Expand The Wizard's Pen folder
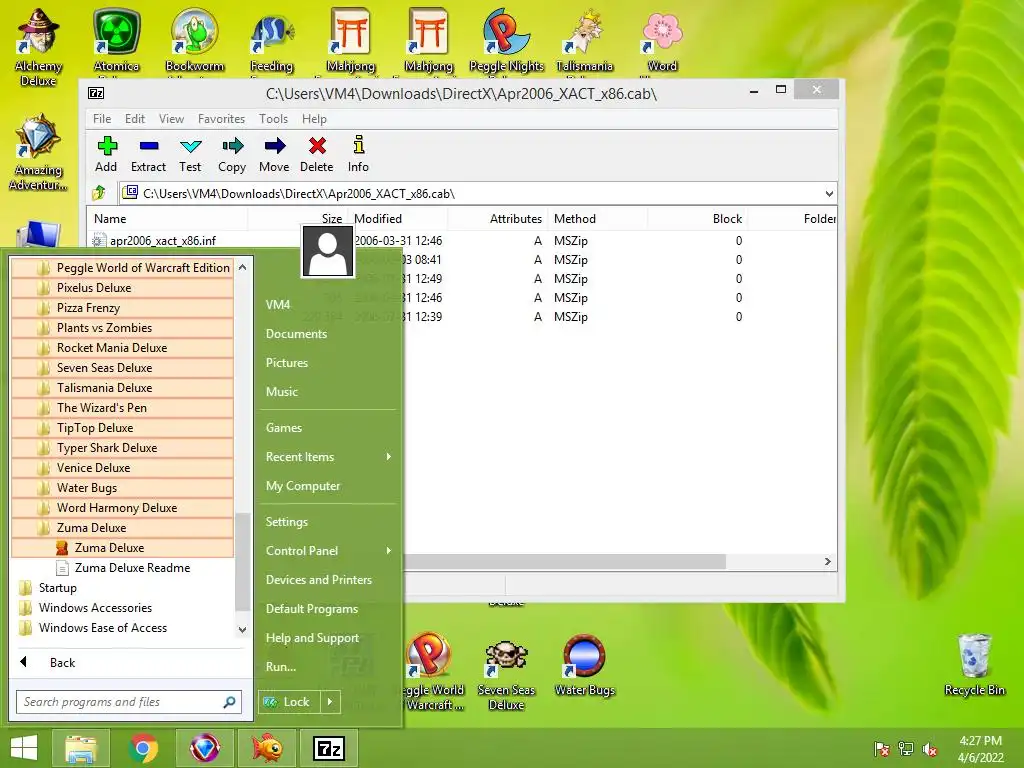1024x768 pixels. tap(123, 408)
